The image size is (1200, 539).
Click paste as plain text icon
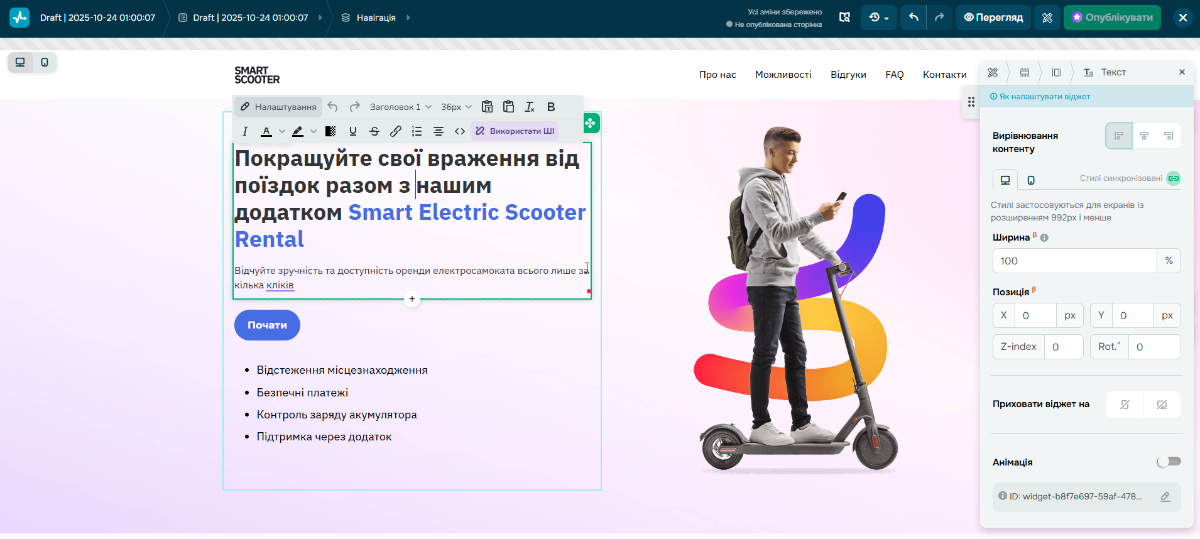click(487, 106)
